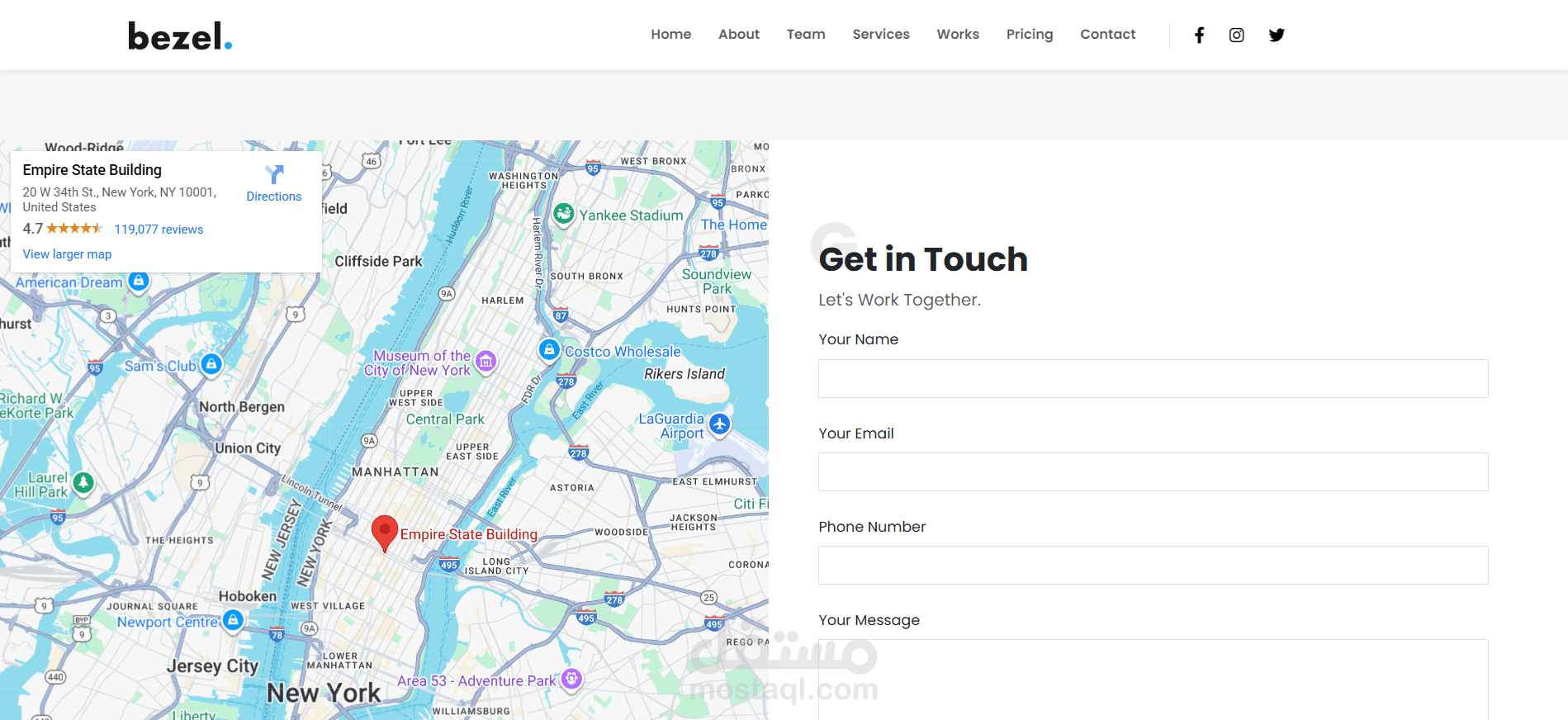Open the Twitter social icon
The image size is (1568, 720).
pyautogui.click(x=1277, y=35)
